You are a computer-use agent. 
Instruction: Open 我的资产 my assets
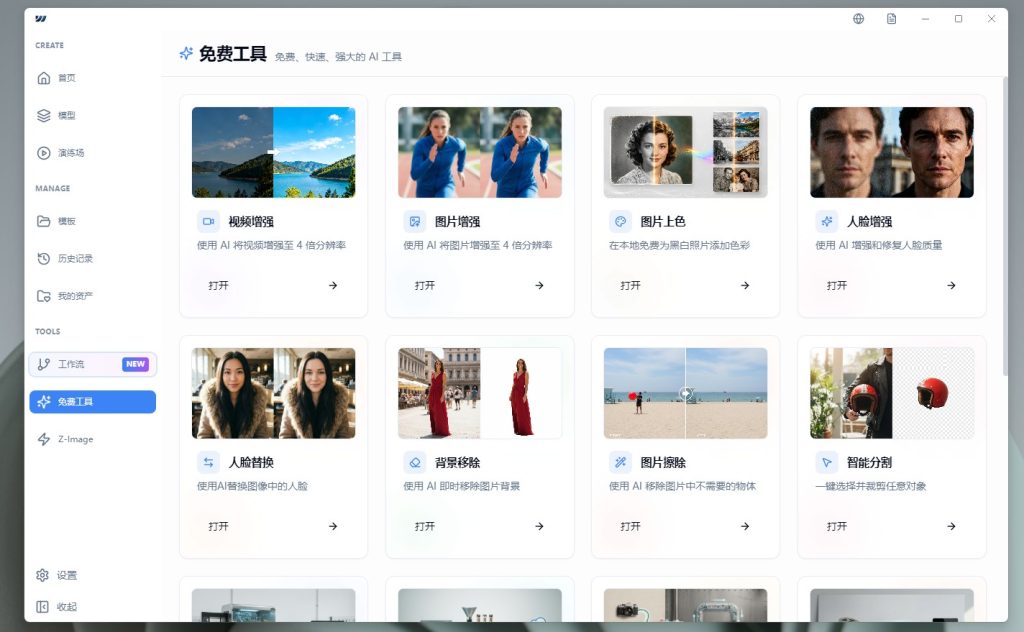pyautogui.click(x=92, y=296)
